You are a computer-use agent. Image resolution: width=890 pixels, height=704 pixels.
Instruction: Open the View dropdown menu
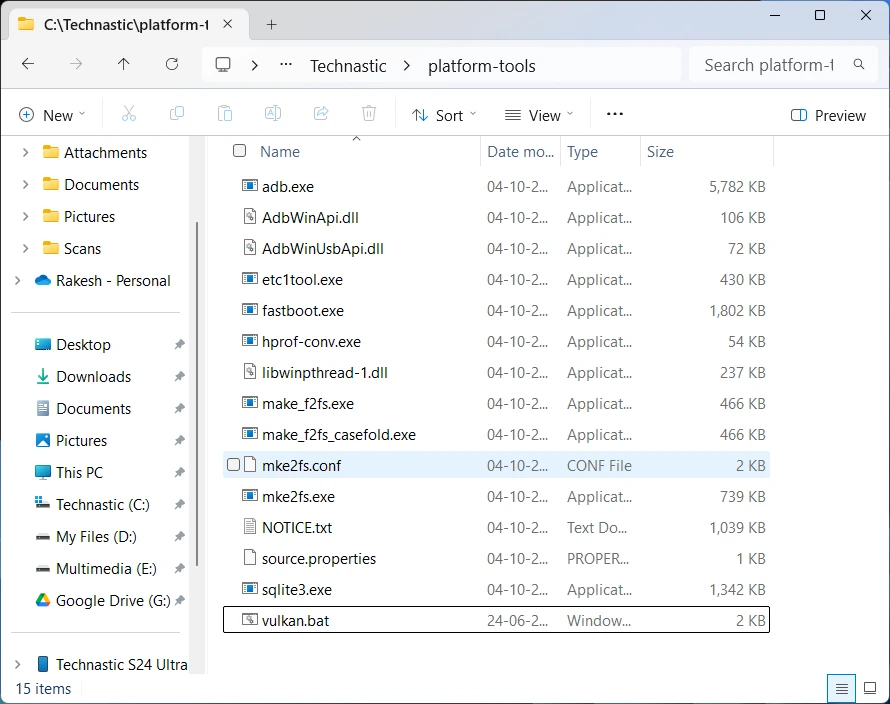[x=539, y=115]
